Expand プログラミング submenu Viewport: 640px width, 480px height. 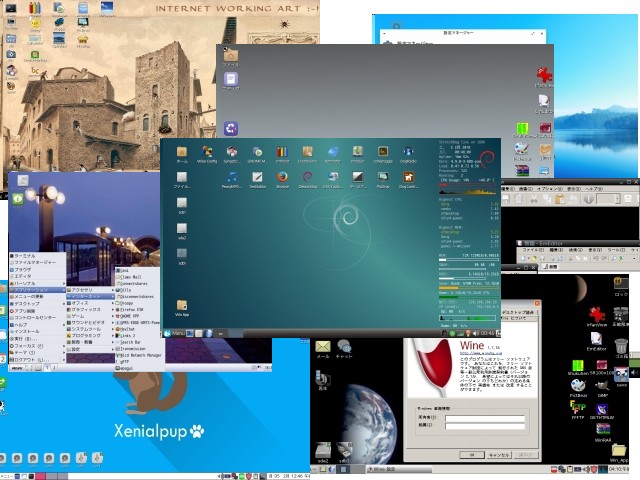point(90,336)
